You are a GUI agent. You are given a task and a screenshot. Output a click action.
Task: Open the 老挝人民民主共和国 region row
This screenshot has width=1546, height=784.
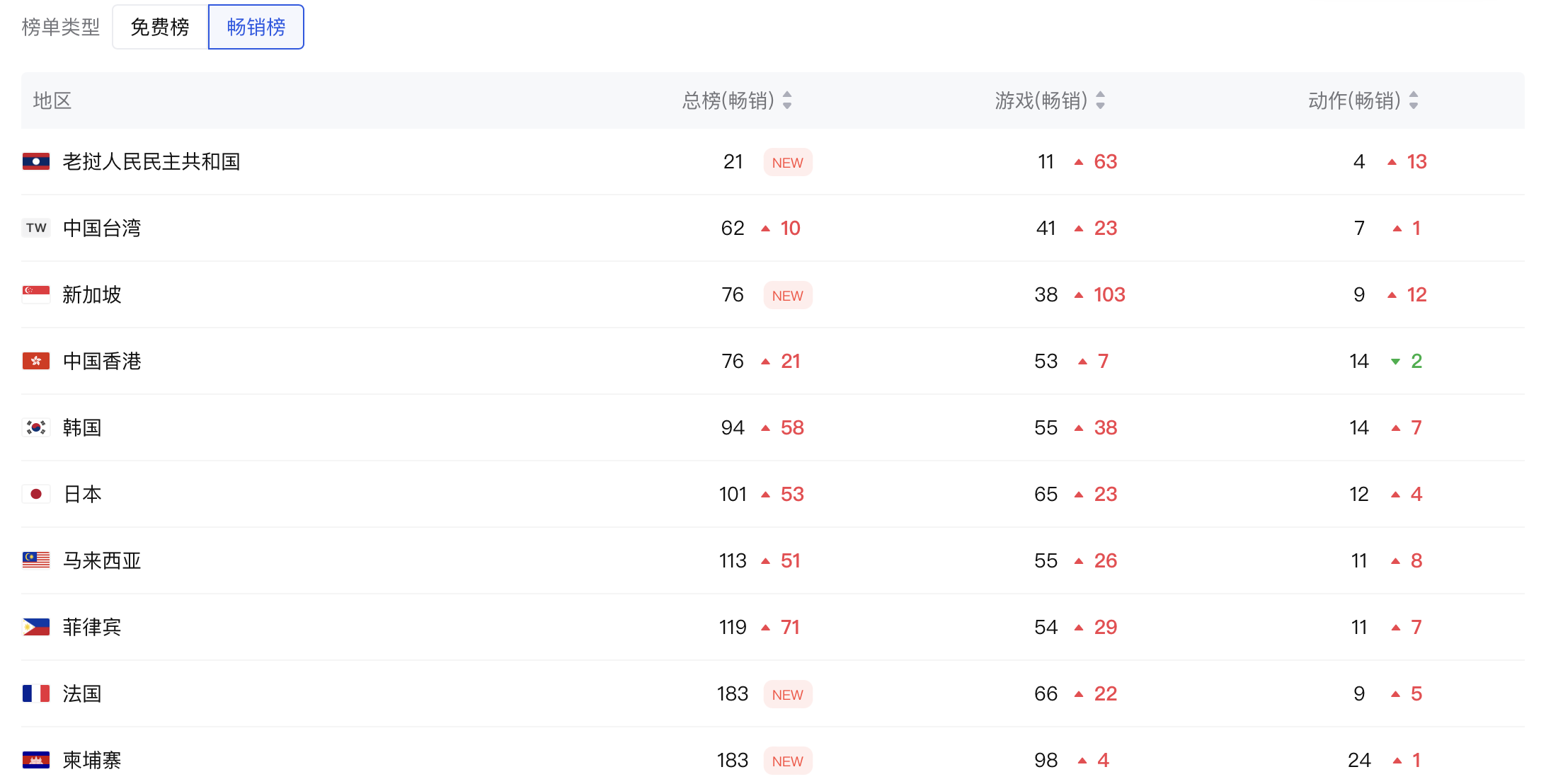[x=151, y=161]
